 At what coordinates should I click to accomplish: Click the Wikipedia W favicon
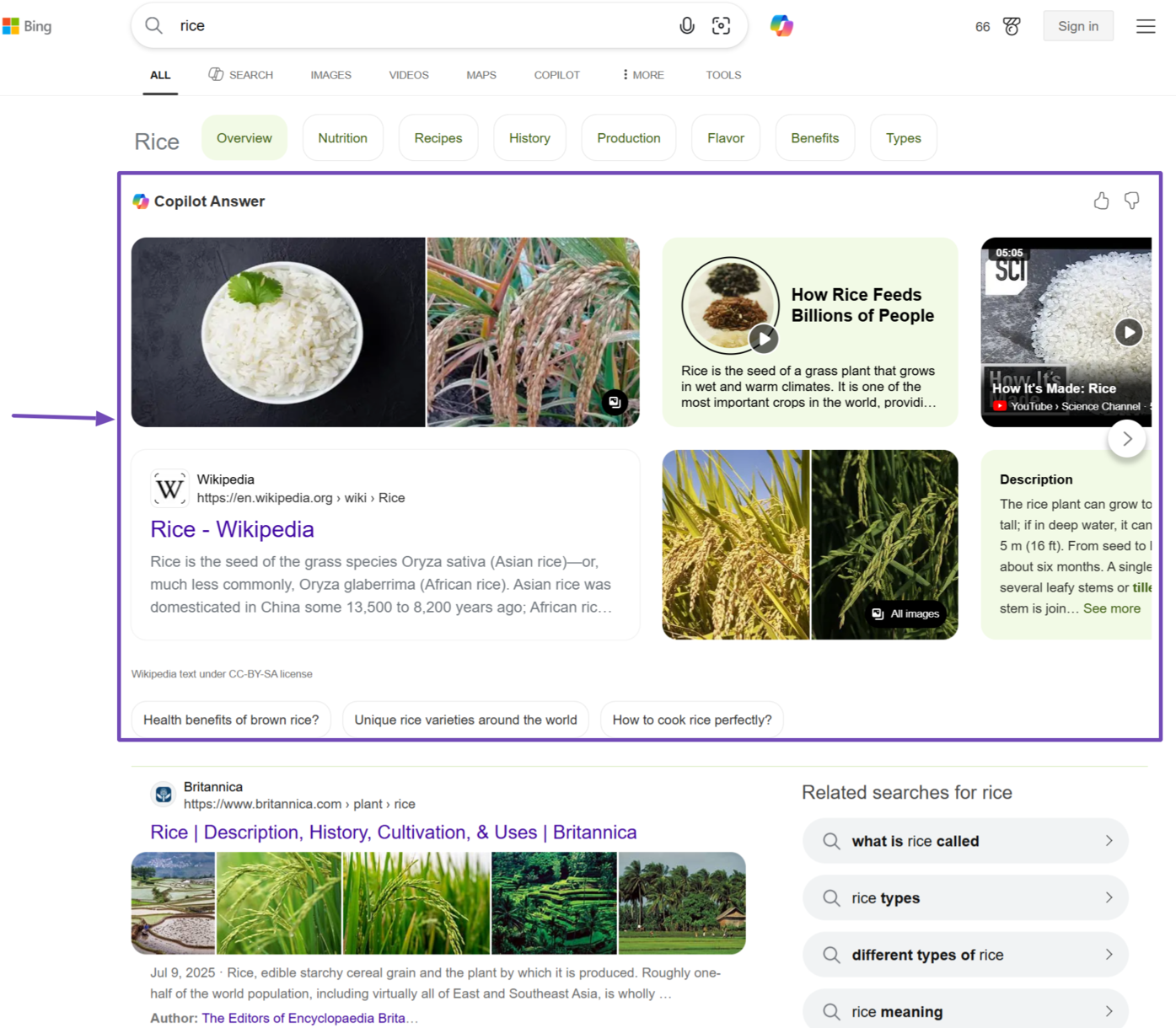pos(169,489)
